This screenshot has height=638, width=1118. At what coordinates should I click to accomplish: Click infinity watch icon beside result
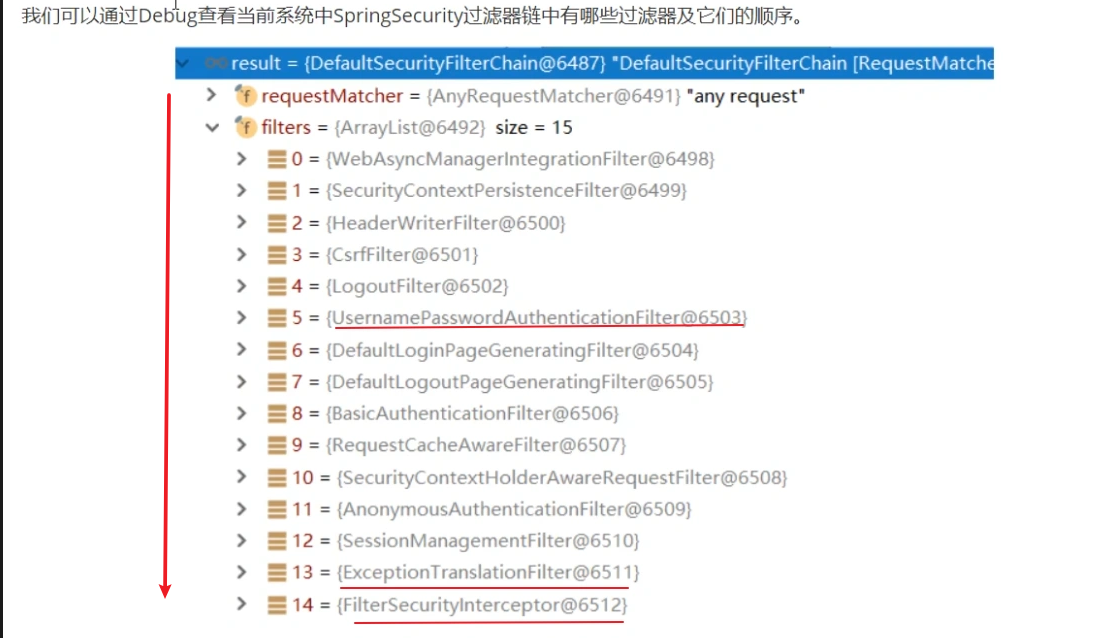pos(214,63)
